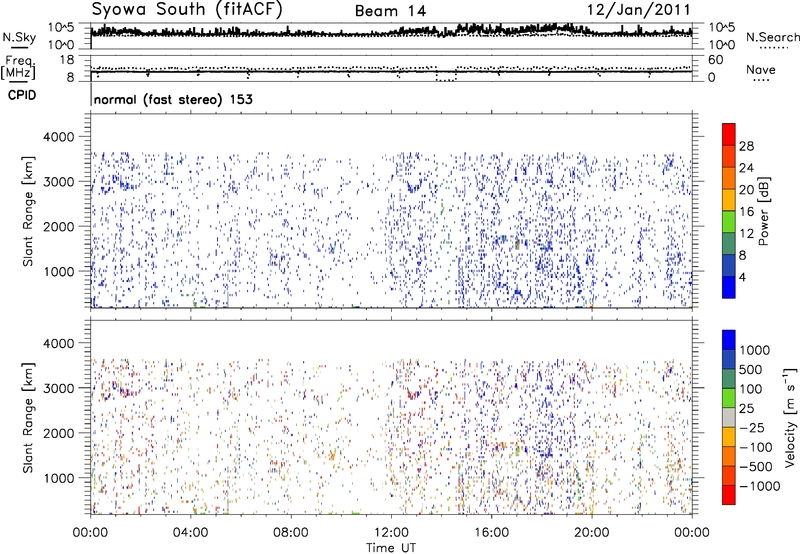Click the 'Beam 14' header label
The height and width of the screenshot is (554, 800).
click(x=390, y=11)
